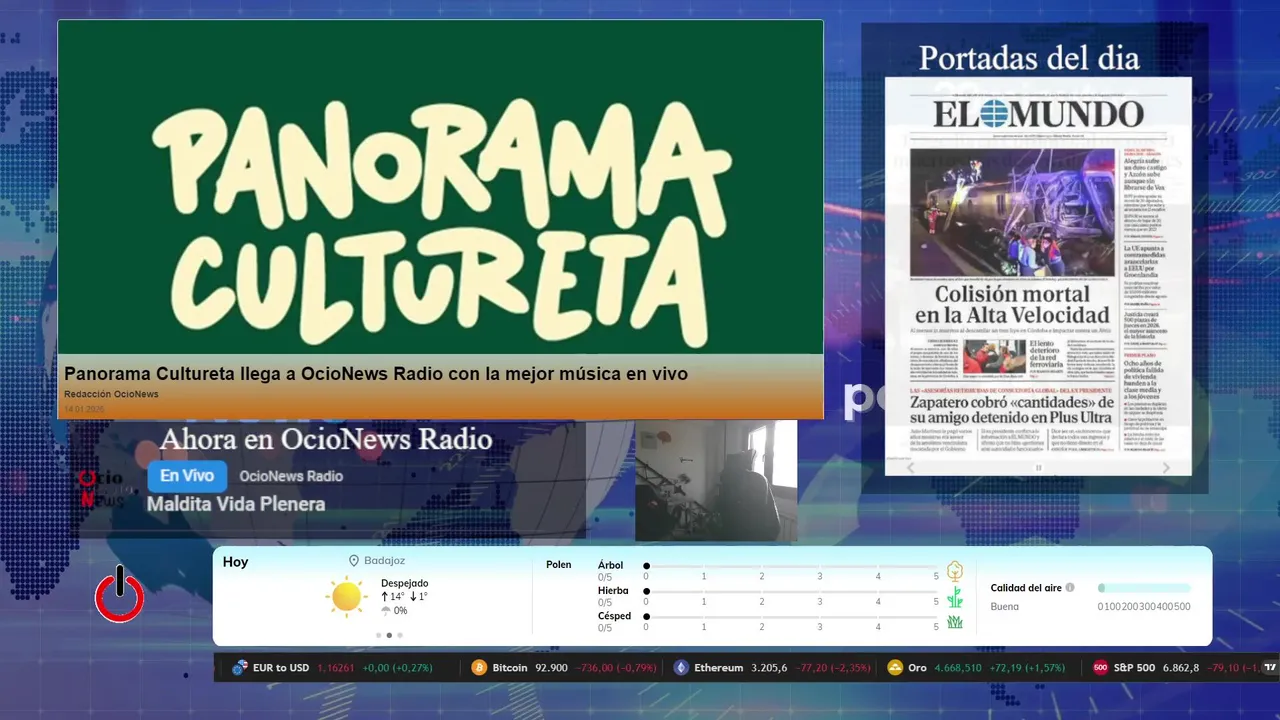Viewport: 1280px width, 720px height.
Task: Click the webcam video thumbnail
Action: pos(716,481)
